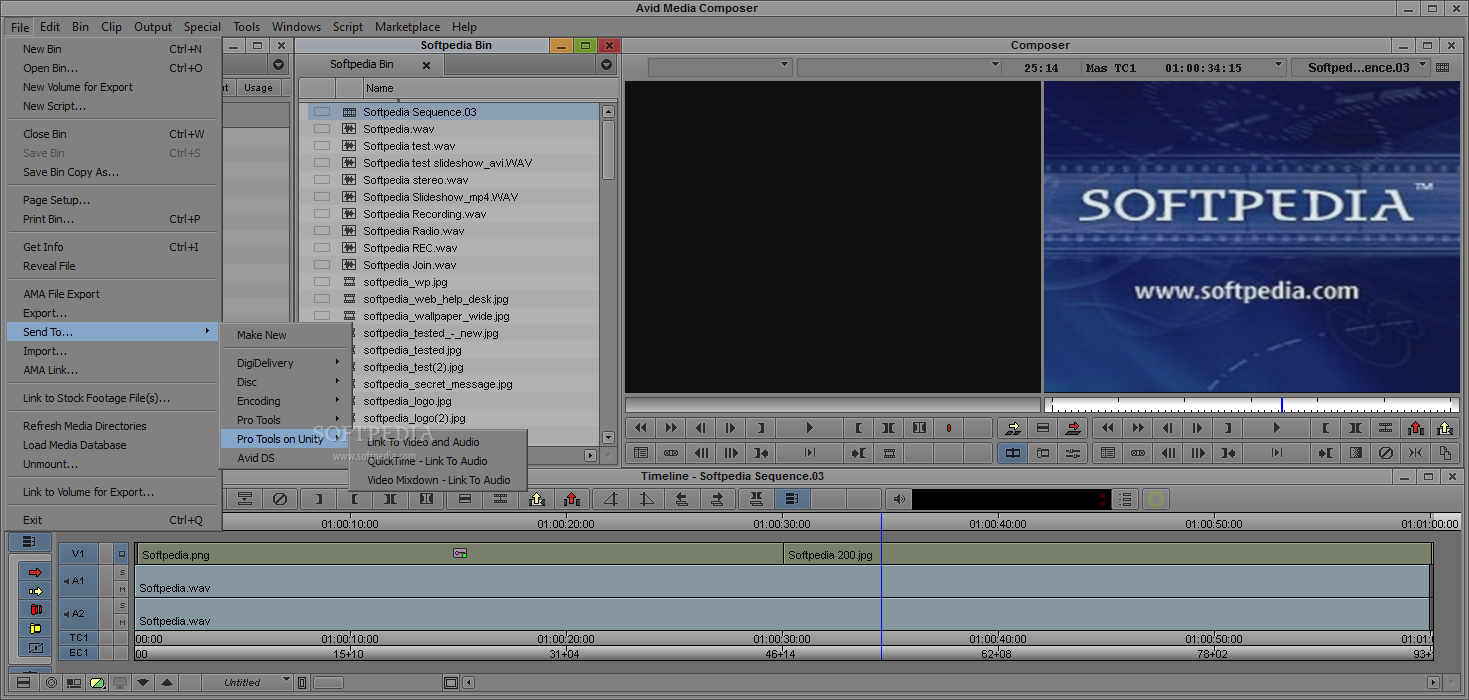The width and height of the screenshot is (1469, 700).
Task: Click the red Lift icon in timeline toolbar
Action: pyautogui.click(x=571, y=499)
